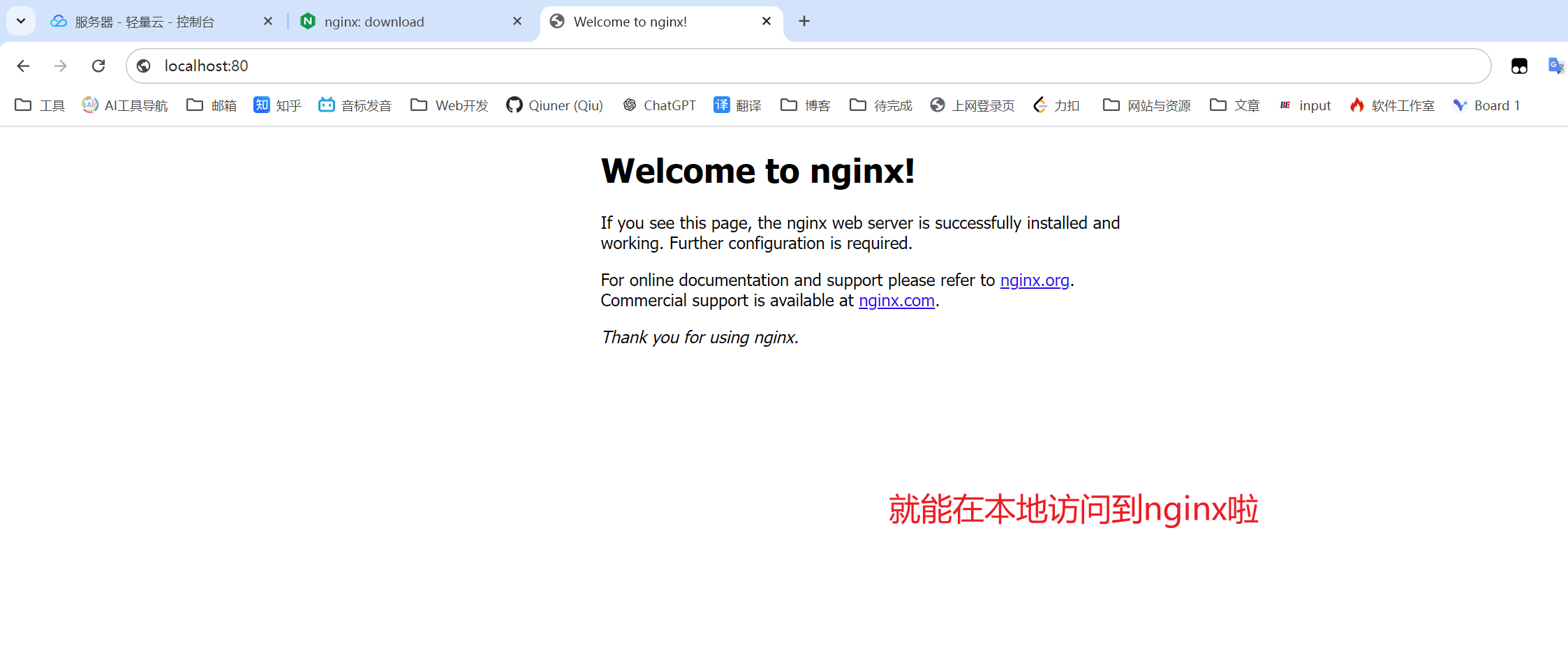Open the 力扣 LeetCode bookmark
1568x646 pixels.
1056,105
